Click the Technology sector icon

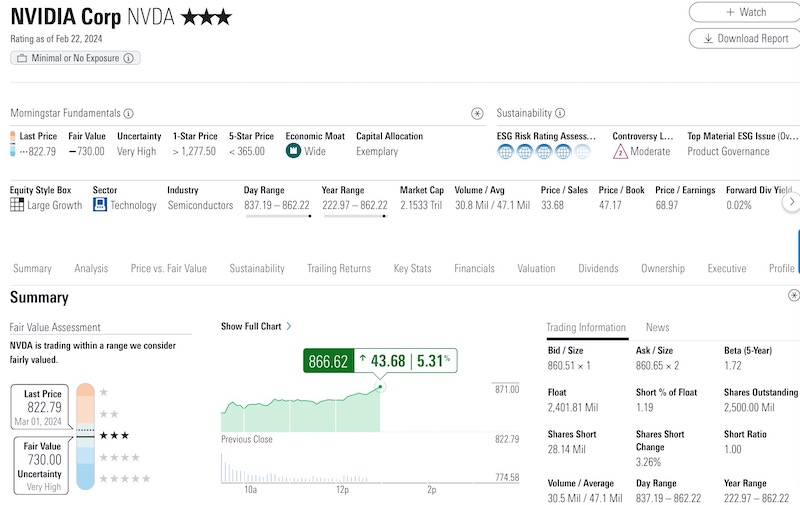(x=100, y=205)
